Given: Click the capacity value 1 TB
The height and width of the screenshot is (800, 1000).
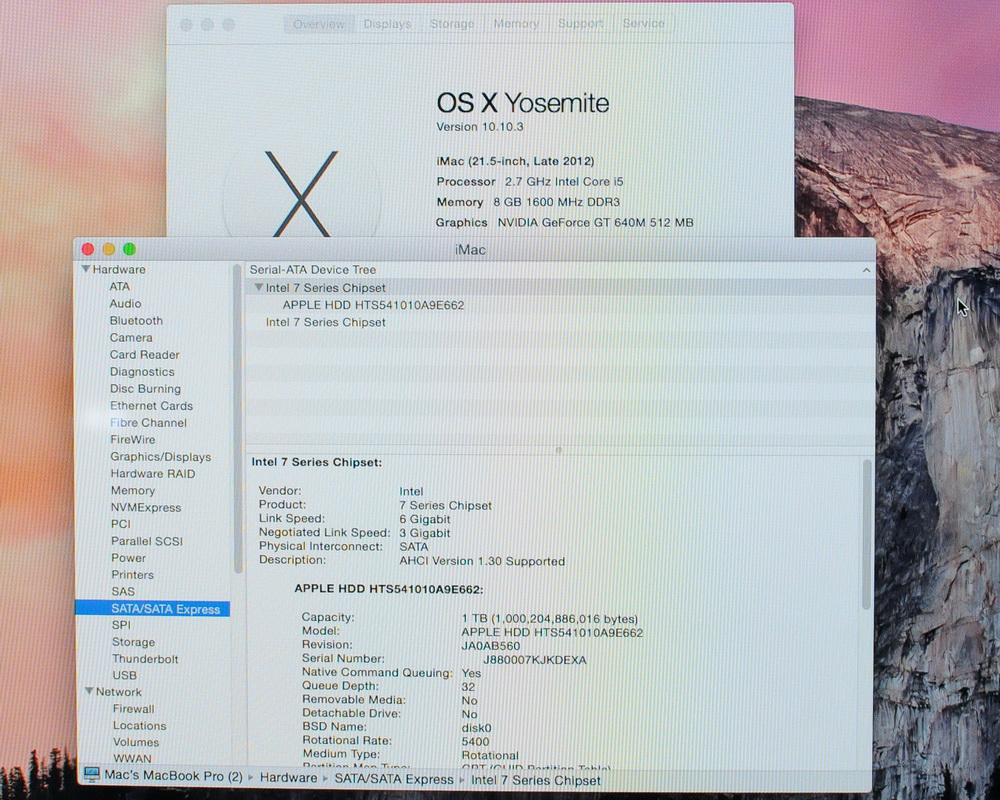Looking at the screenshot, I should 549,619.
